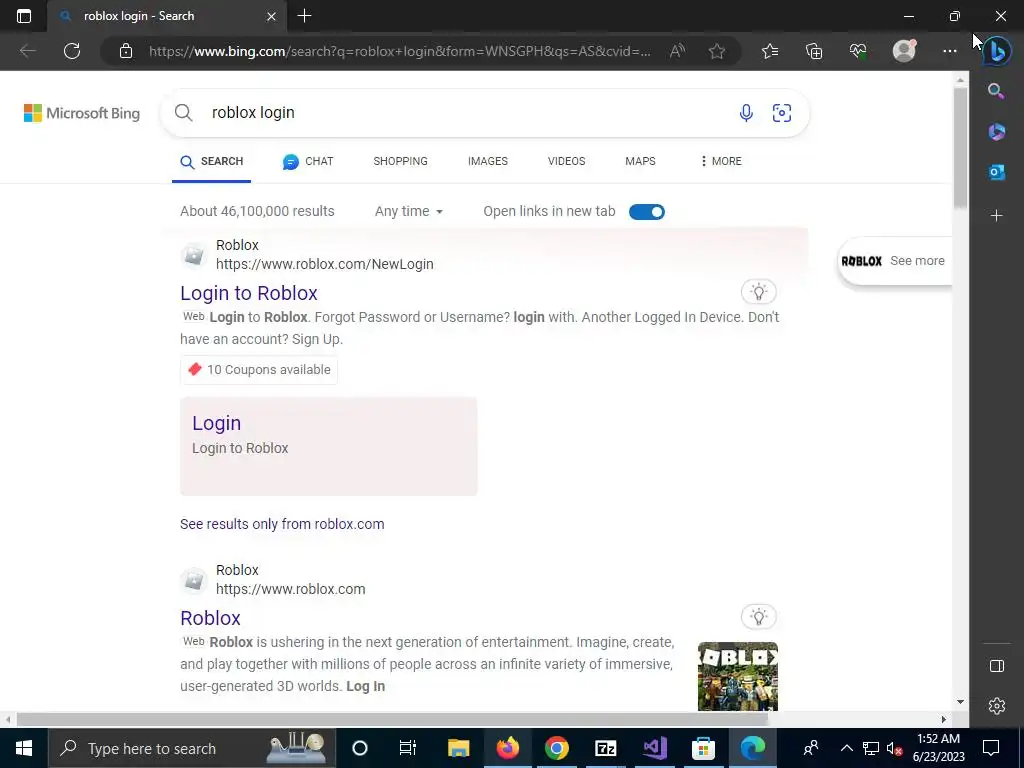The image size is (1024, 768).
Task: Expand the MORE menu
Action: (x=721, y=161)
